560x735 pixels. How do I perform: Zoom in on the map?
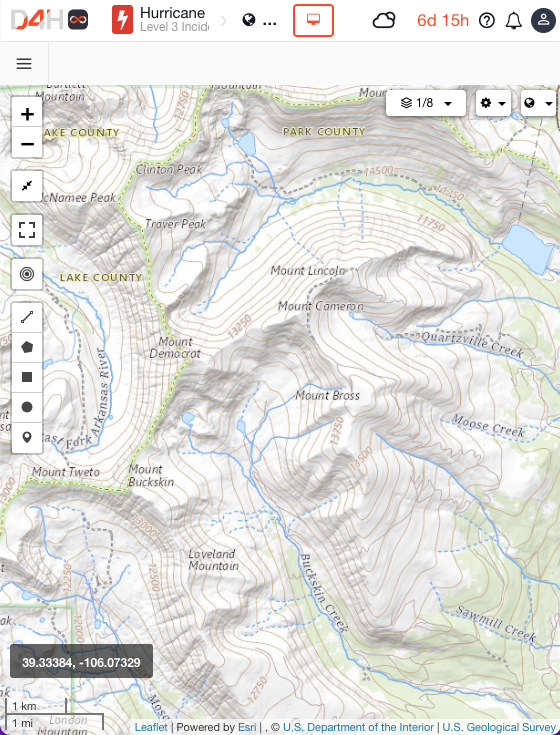click(x=27, y=114)
